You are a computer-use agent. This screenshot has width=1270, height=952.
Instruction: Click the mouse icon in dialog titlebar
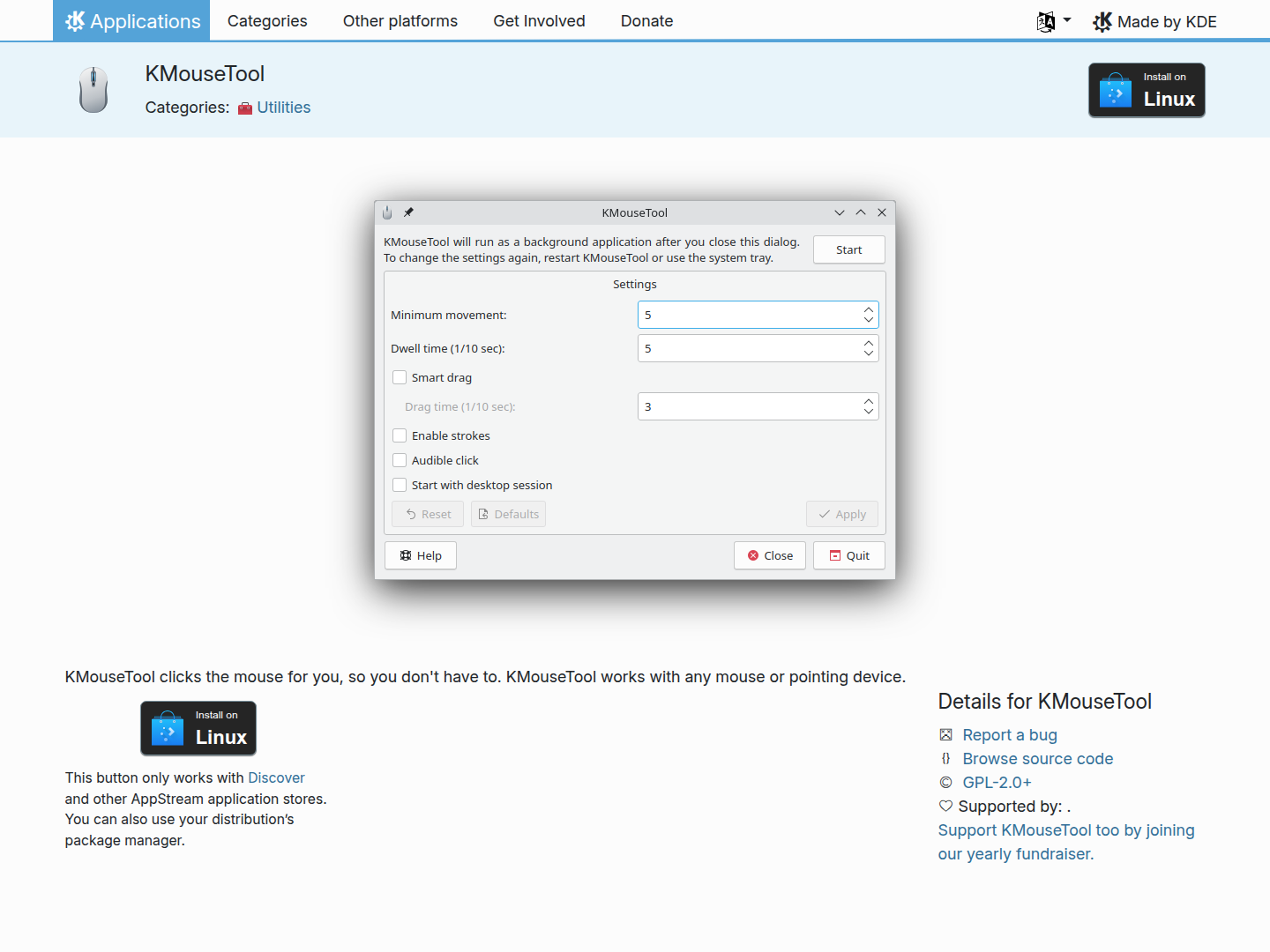coord(387,212)
